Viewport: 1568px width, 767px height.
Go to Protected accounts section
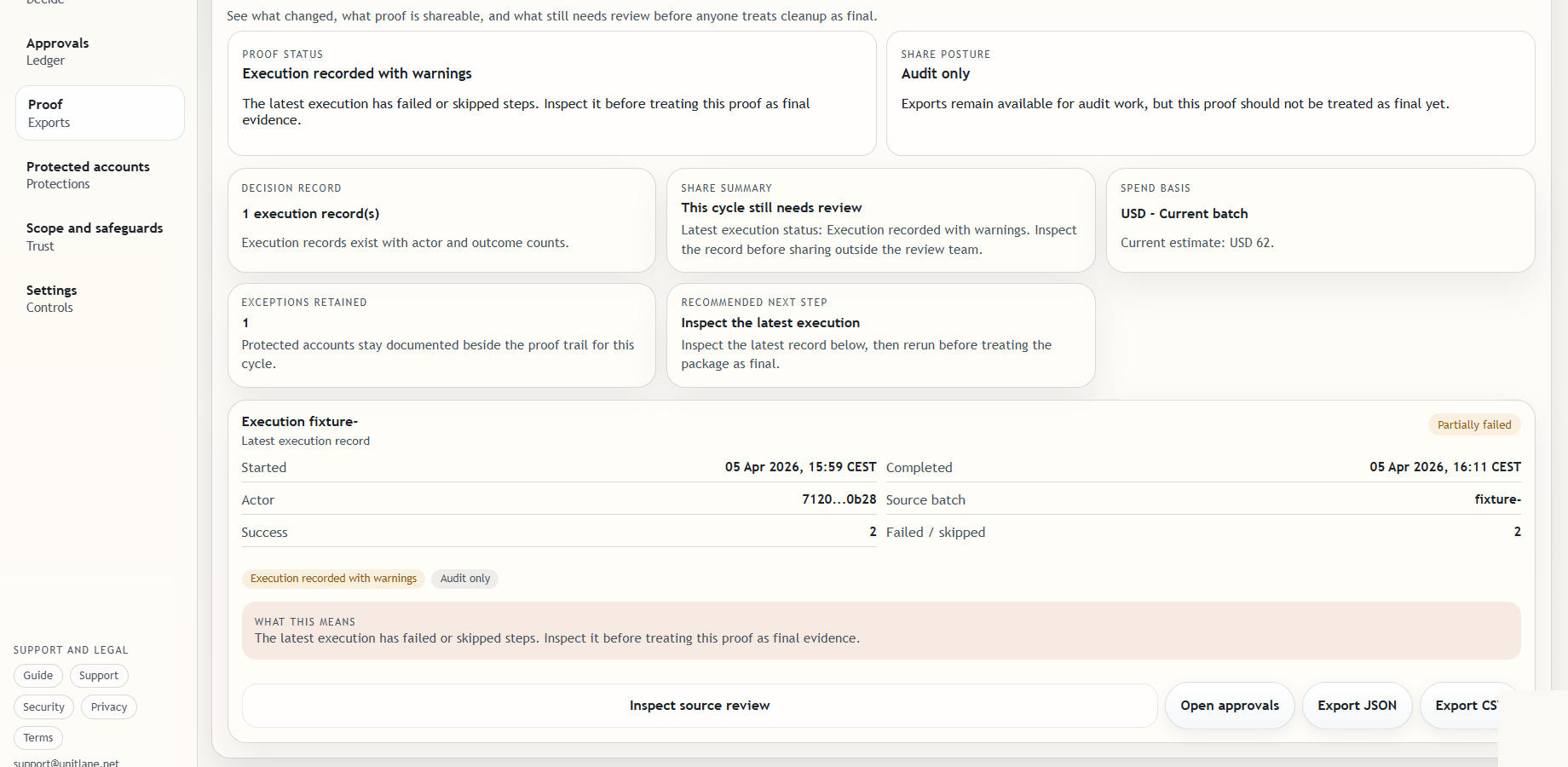coord(88,175)
